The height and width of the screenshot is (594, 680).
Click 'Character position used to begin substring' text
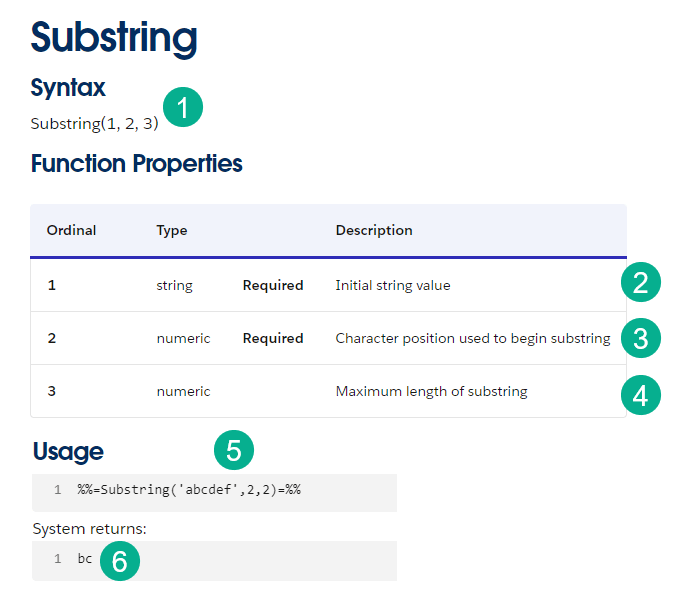(472, 338)
